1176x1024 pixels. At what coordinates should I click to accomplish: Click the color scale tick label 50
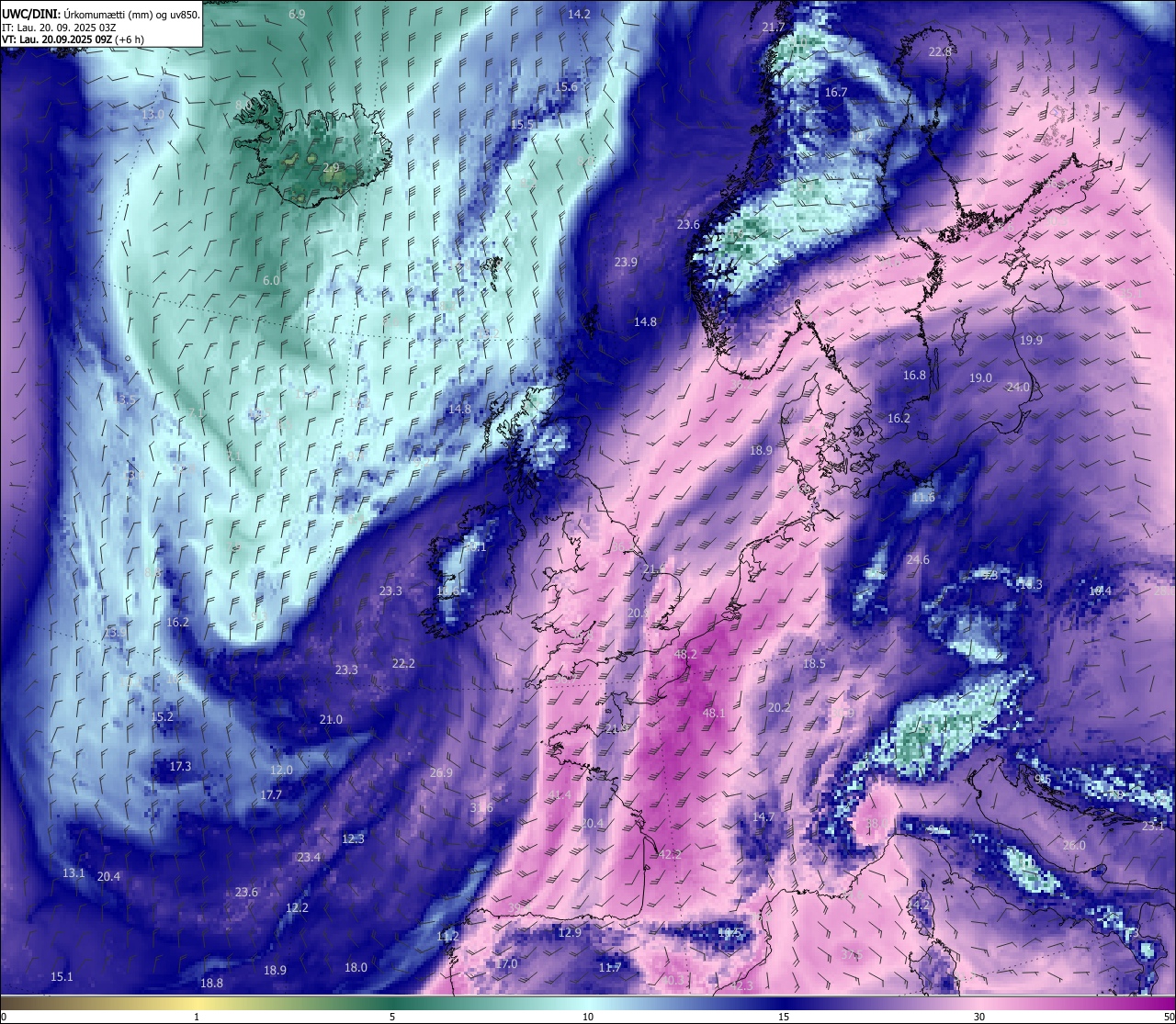point(1169,1017)
